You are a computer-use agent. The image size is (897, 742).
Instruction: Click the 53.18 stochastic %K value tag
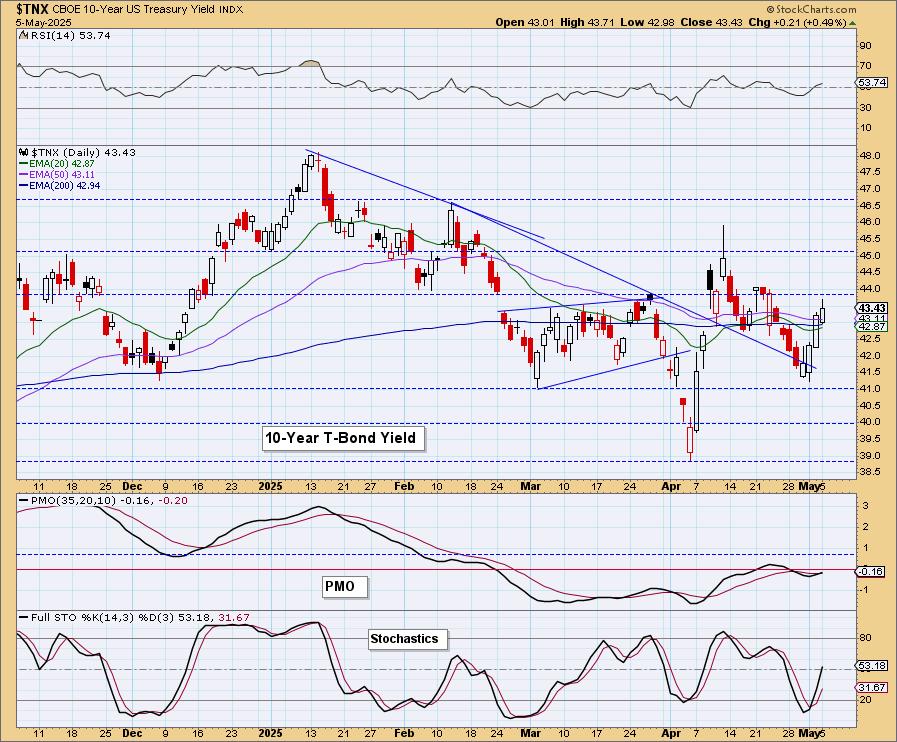872,666
